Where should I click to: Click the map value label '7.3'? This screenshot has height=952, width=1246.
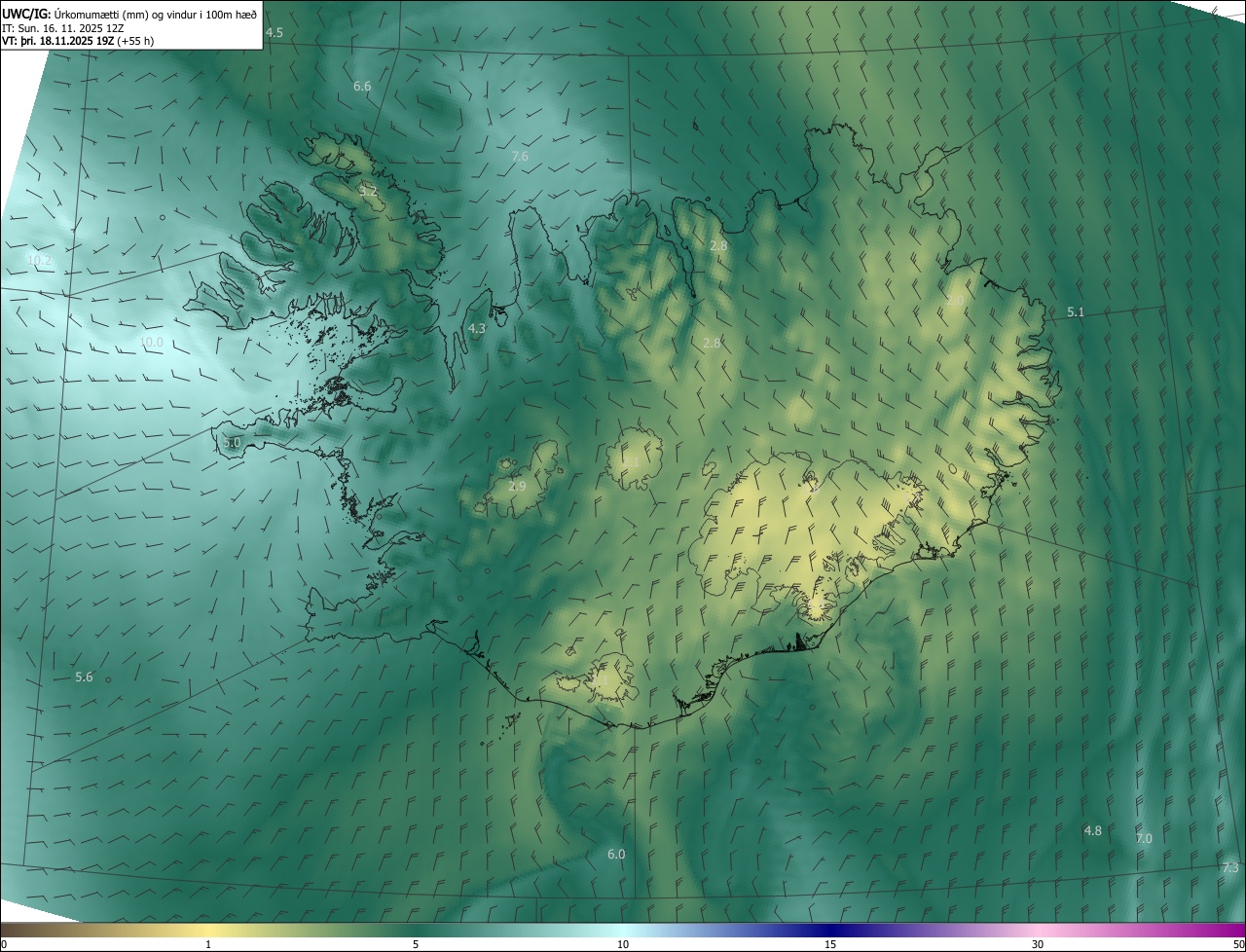point(1230,867)
